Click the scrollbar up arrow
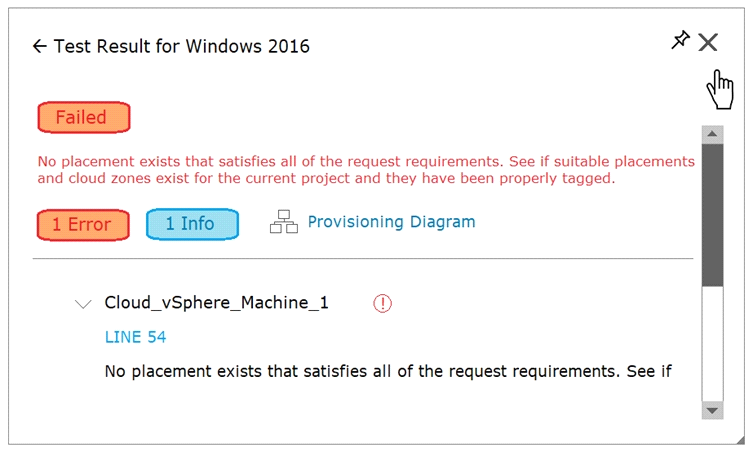Screen dimensions: 753x453 712,133
